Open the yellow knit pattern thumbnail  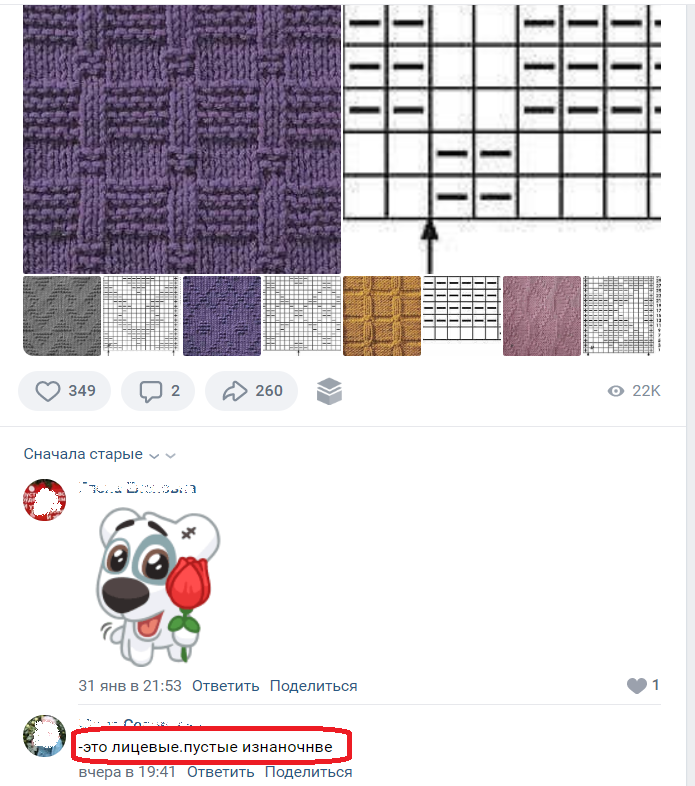tap(382, 316)
